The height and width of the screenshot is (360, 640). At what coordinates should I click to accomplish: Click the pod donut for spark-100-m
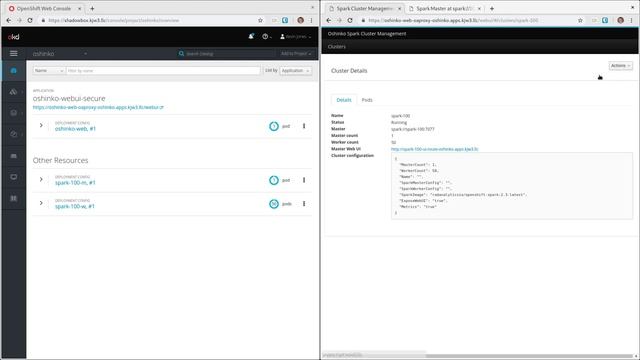[x=274, y=180]
